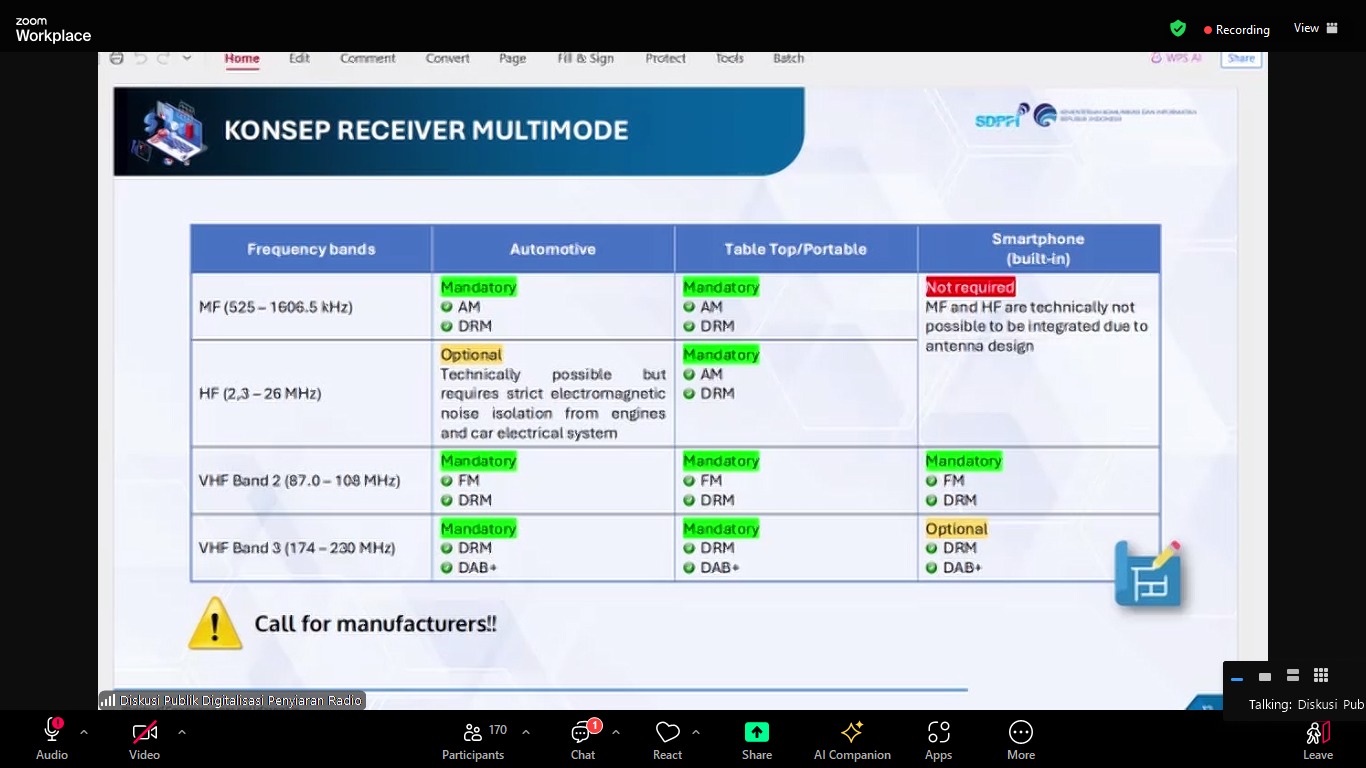Expand the audio settings arrow

(84, 732)
